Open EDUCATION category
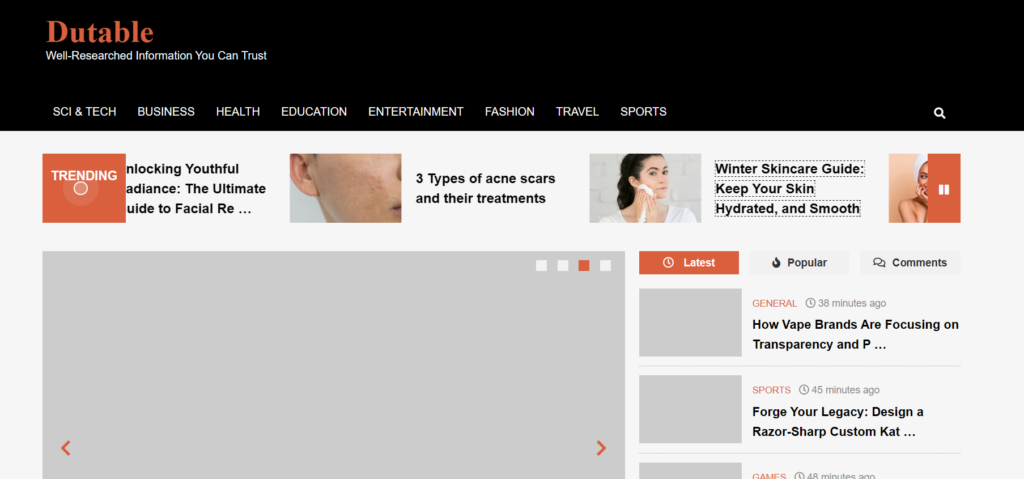The height and width of the screenshot is (479, 1024). [x=313, y=112]
